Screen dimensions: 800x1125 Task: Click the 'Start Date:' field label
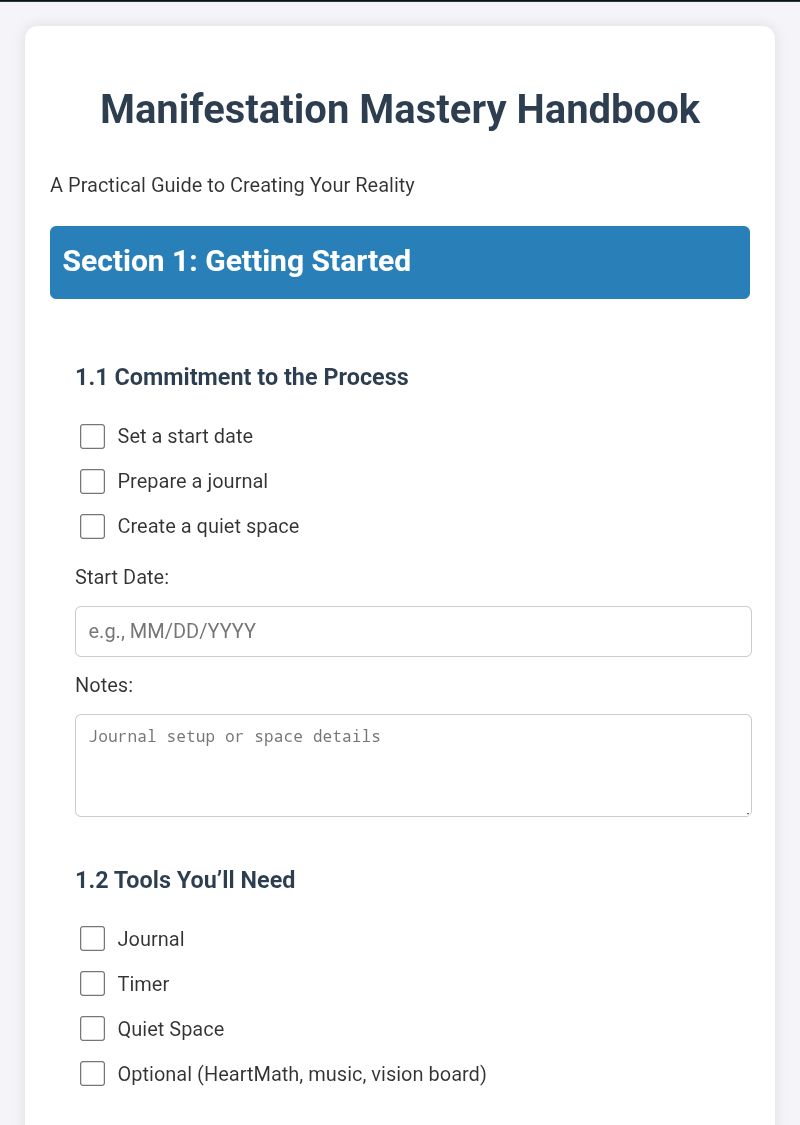[x=122, y=577]
